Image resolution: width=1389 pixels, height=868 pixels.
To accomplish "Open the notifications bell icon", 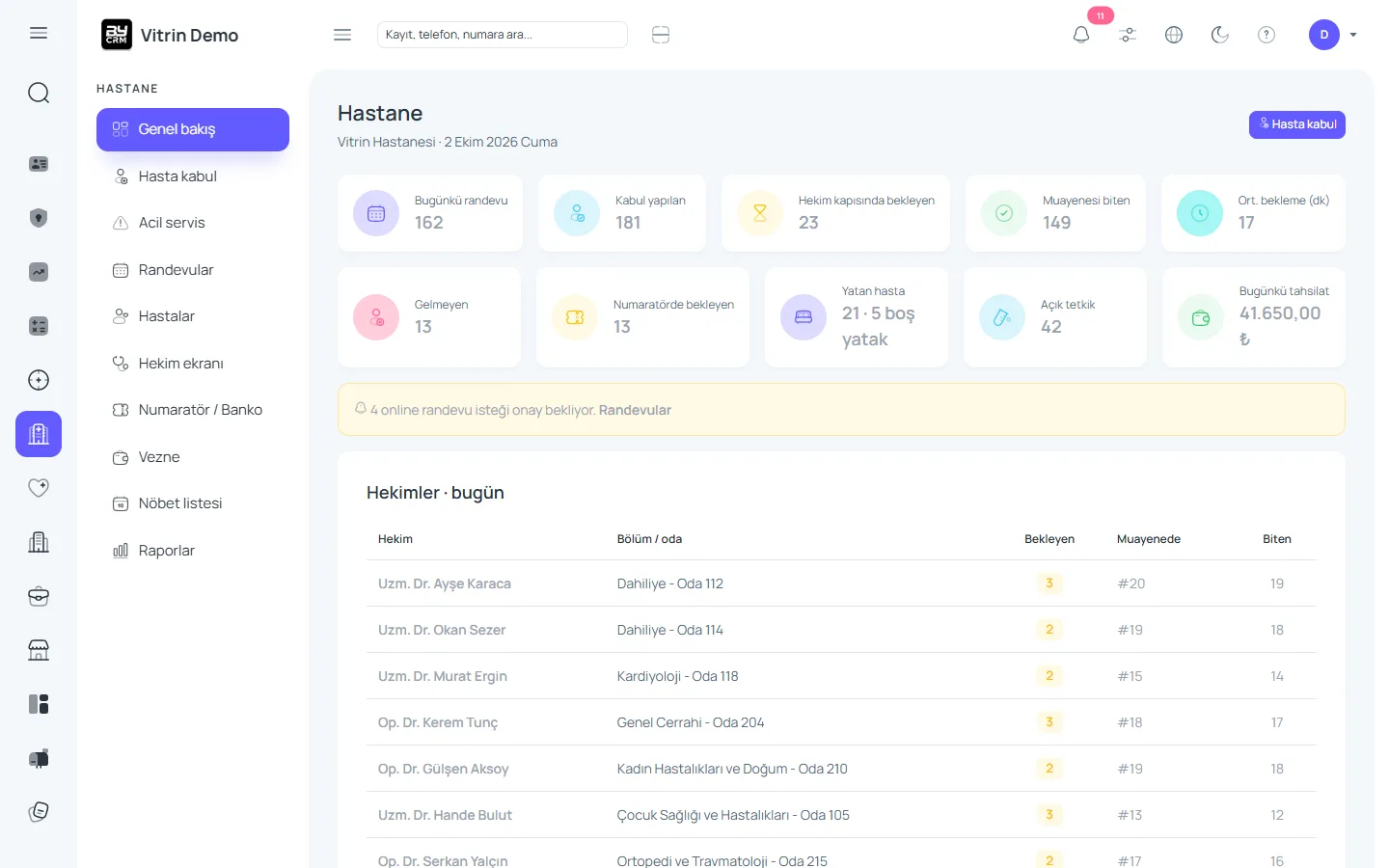I will 1081,35.
